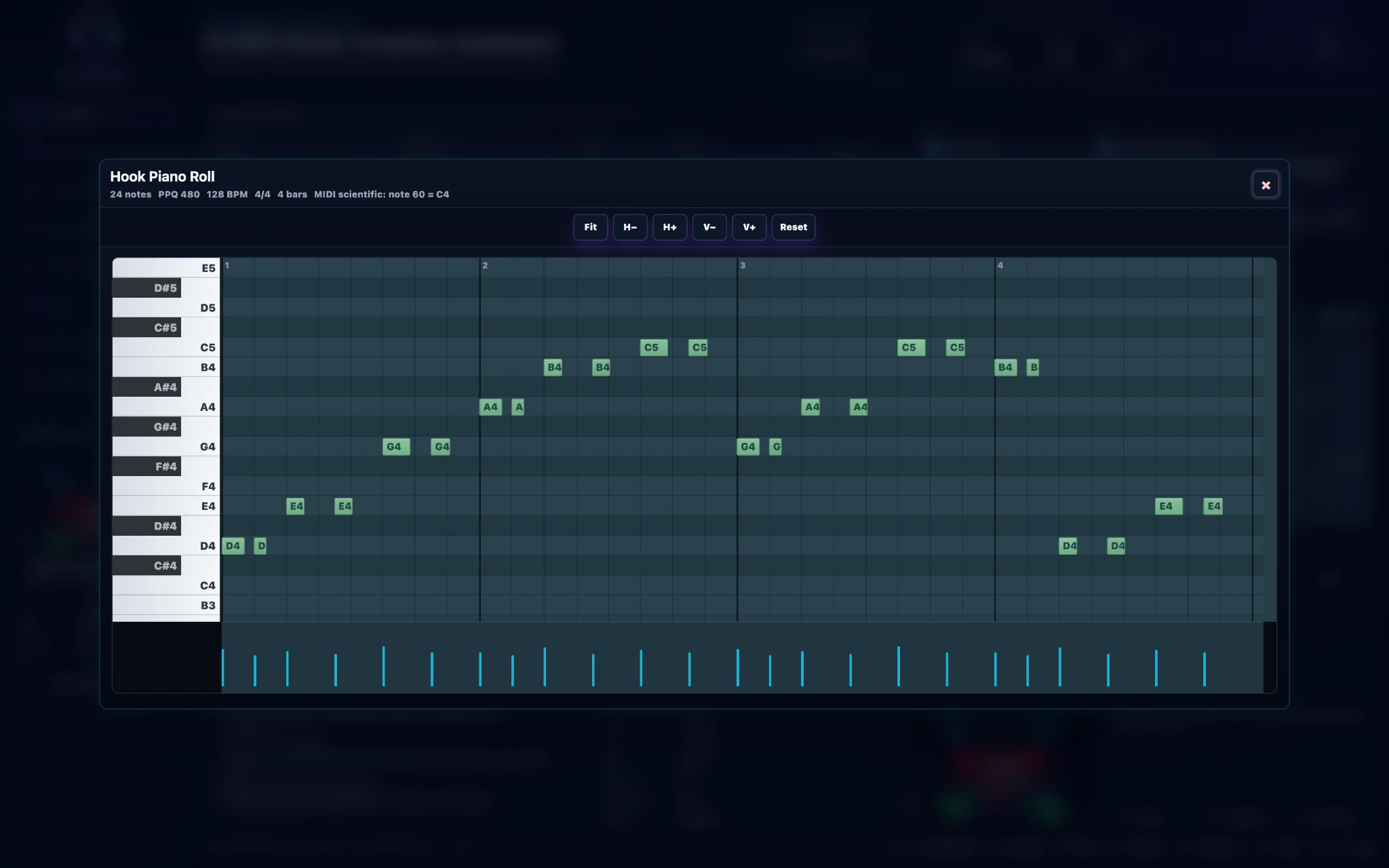The height and width of the screenshot is (868, 1389).
Task: Click the bar 3 ruler marker
Action: [x=743, y=265]
